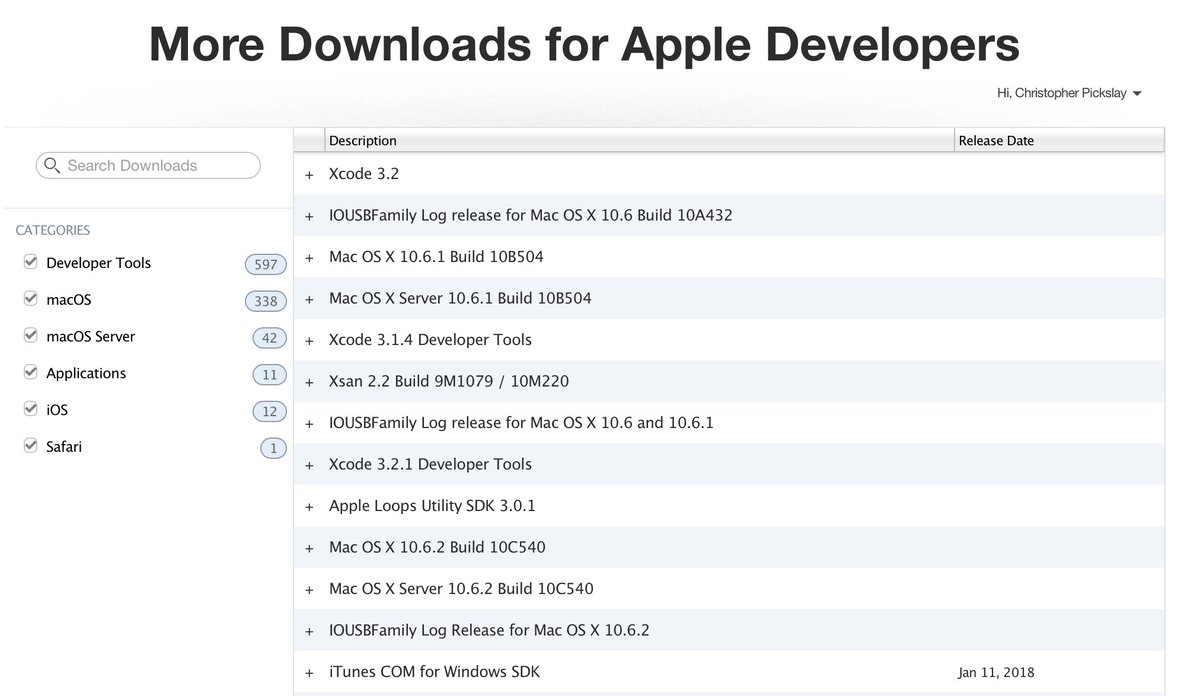Click the magnifier icon in Search Downloads
Image resolution: width=1200 pixels, height=696 pixels.
[x=52, y=166]
